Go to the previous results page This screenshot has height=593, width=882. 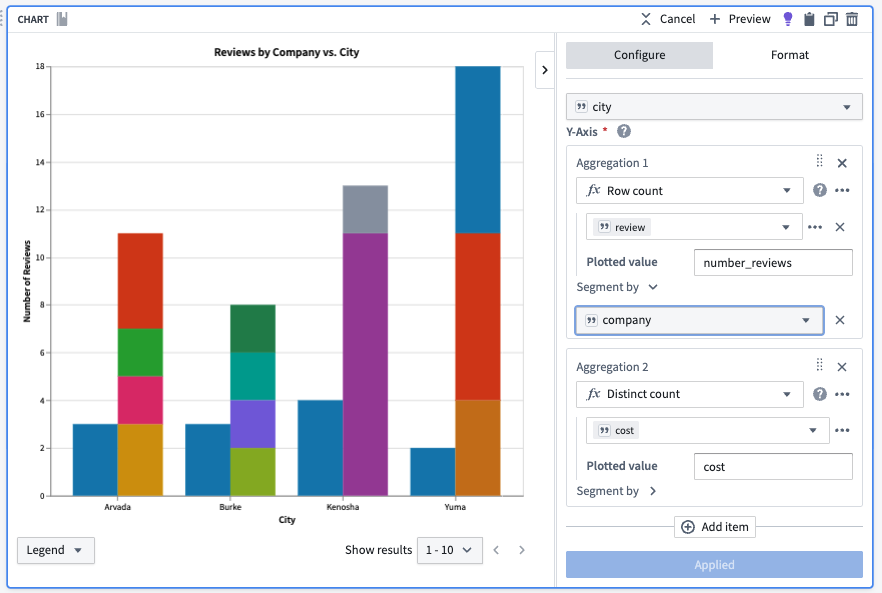tap(496, 550)
